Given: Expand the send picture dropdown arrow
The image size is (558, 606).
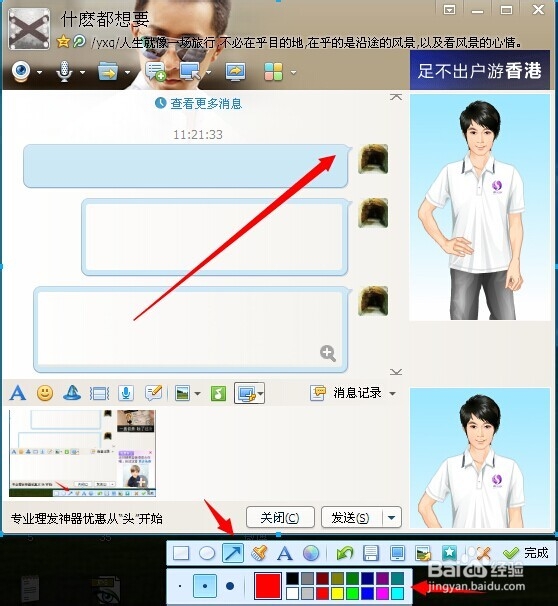Looking at the screenshot, I should pyautogui.click(x=197, y=394).
